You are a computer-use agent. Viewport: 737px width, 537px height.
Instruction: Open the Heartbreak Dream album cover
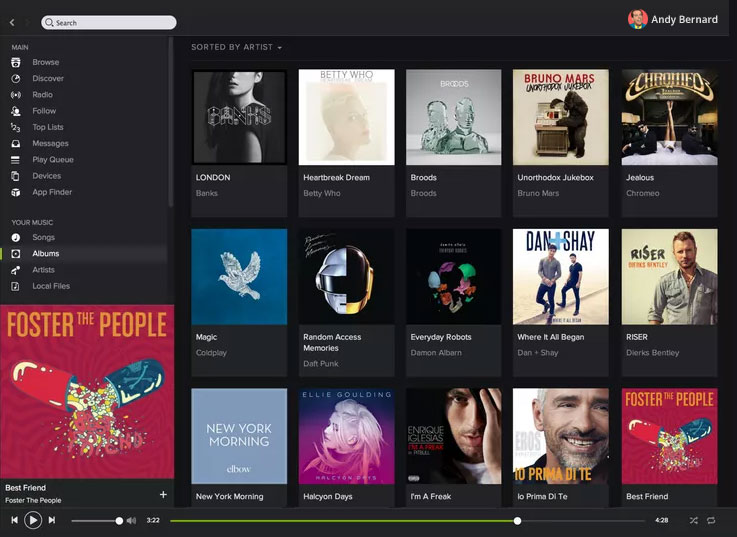click(x=346, y=117)
